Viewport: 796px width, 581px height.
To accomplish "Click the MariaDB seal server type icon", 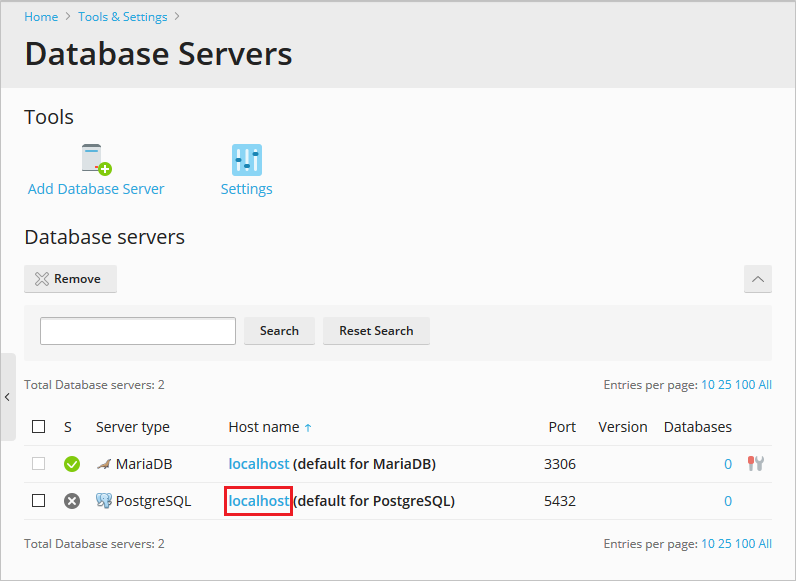I will tap(103, 464).
